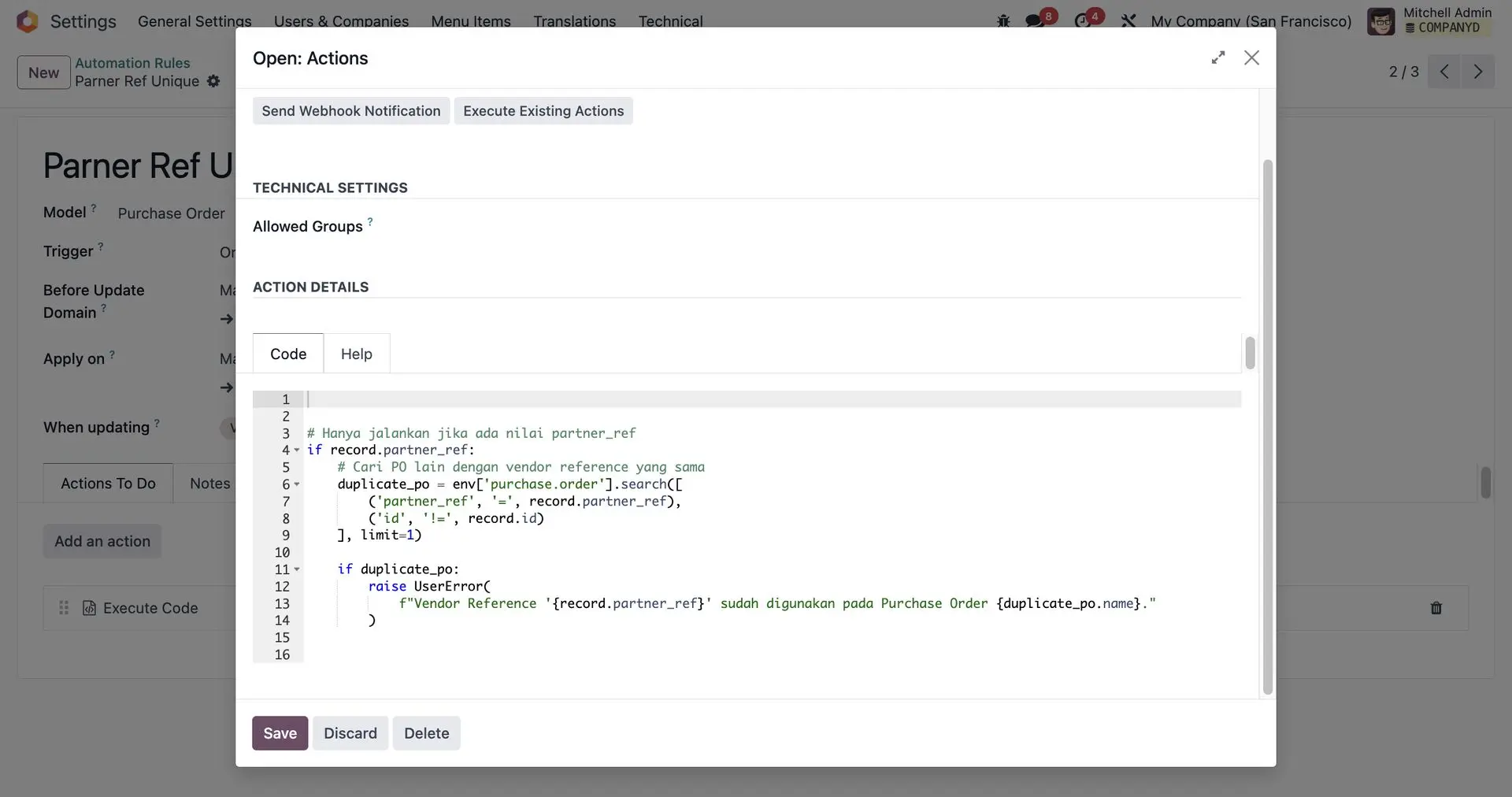Collapse code fold arrow on line 6

pyautogui.click(x=297, y=484)
